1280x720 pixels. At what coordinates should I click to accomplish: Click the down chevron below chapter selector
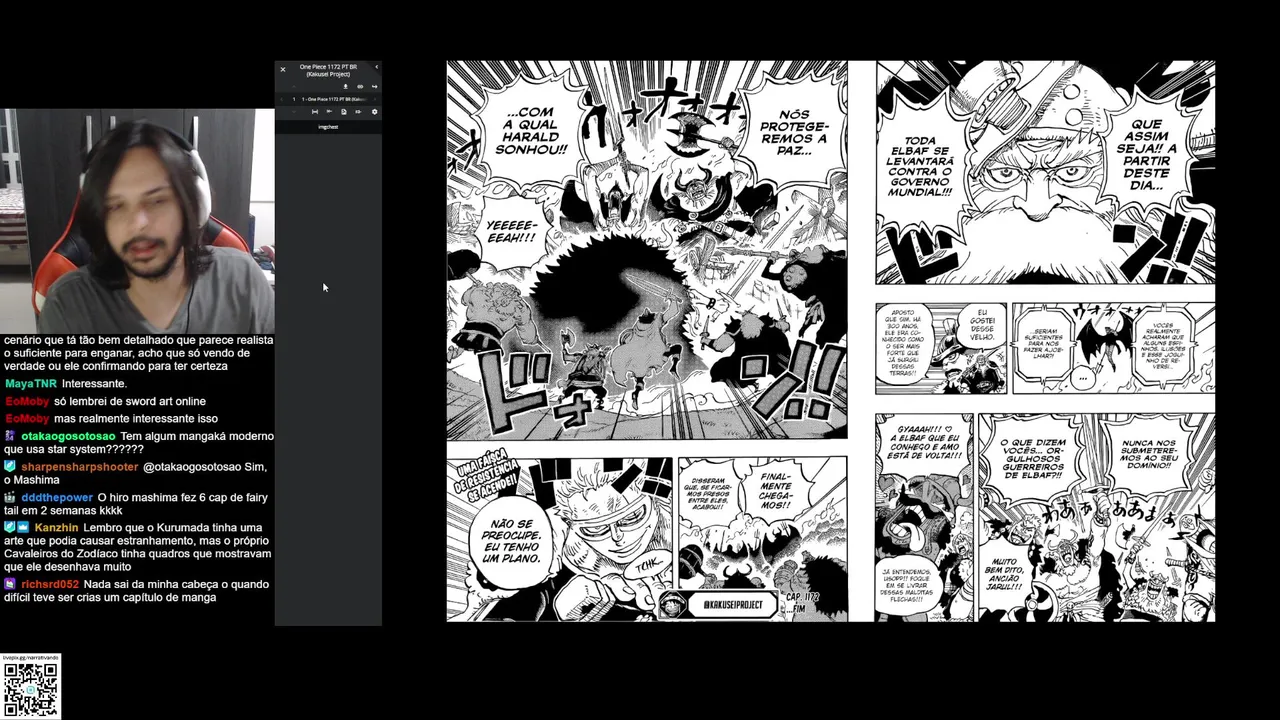(x=294, y=112)
